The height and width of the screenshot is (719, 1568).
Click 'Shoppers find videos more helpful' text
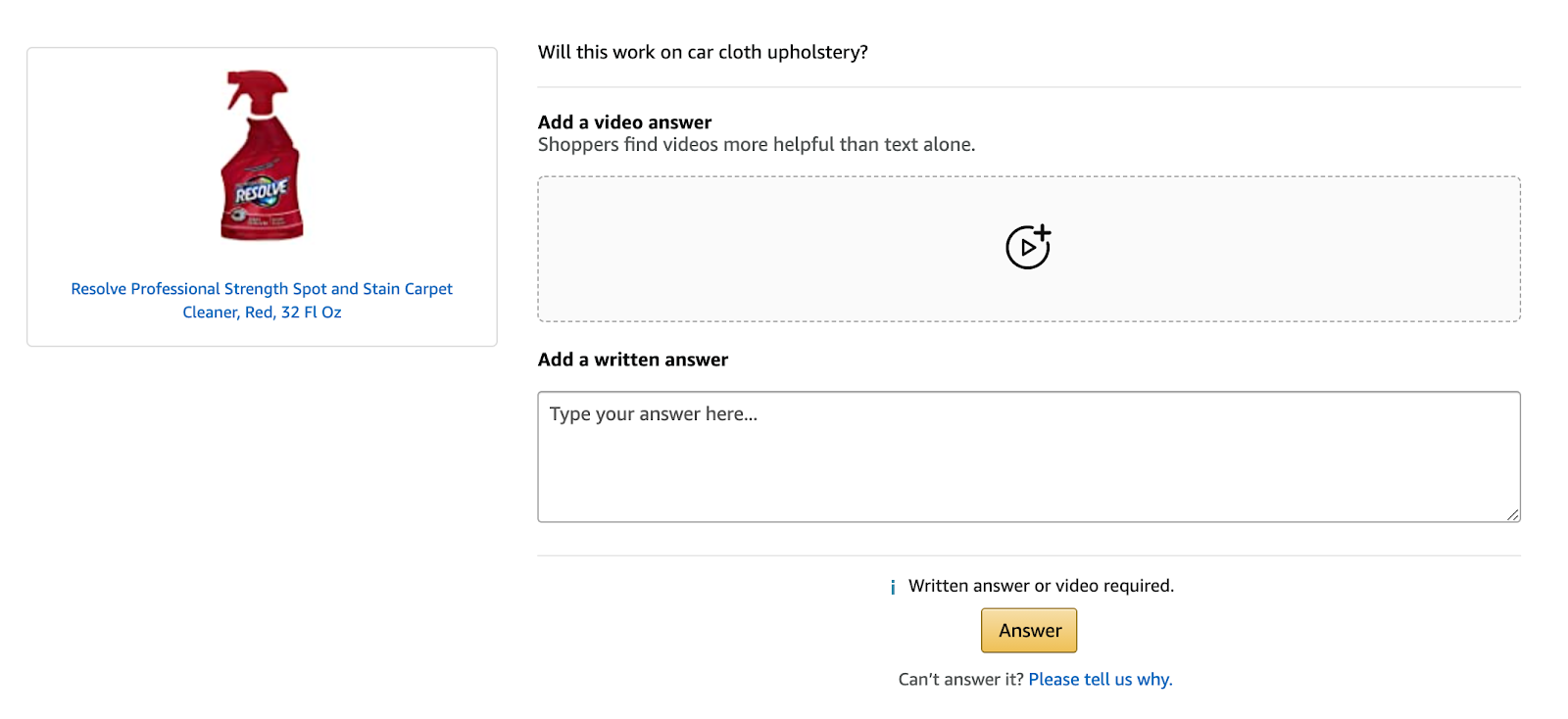(x=756, y=145)
